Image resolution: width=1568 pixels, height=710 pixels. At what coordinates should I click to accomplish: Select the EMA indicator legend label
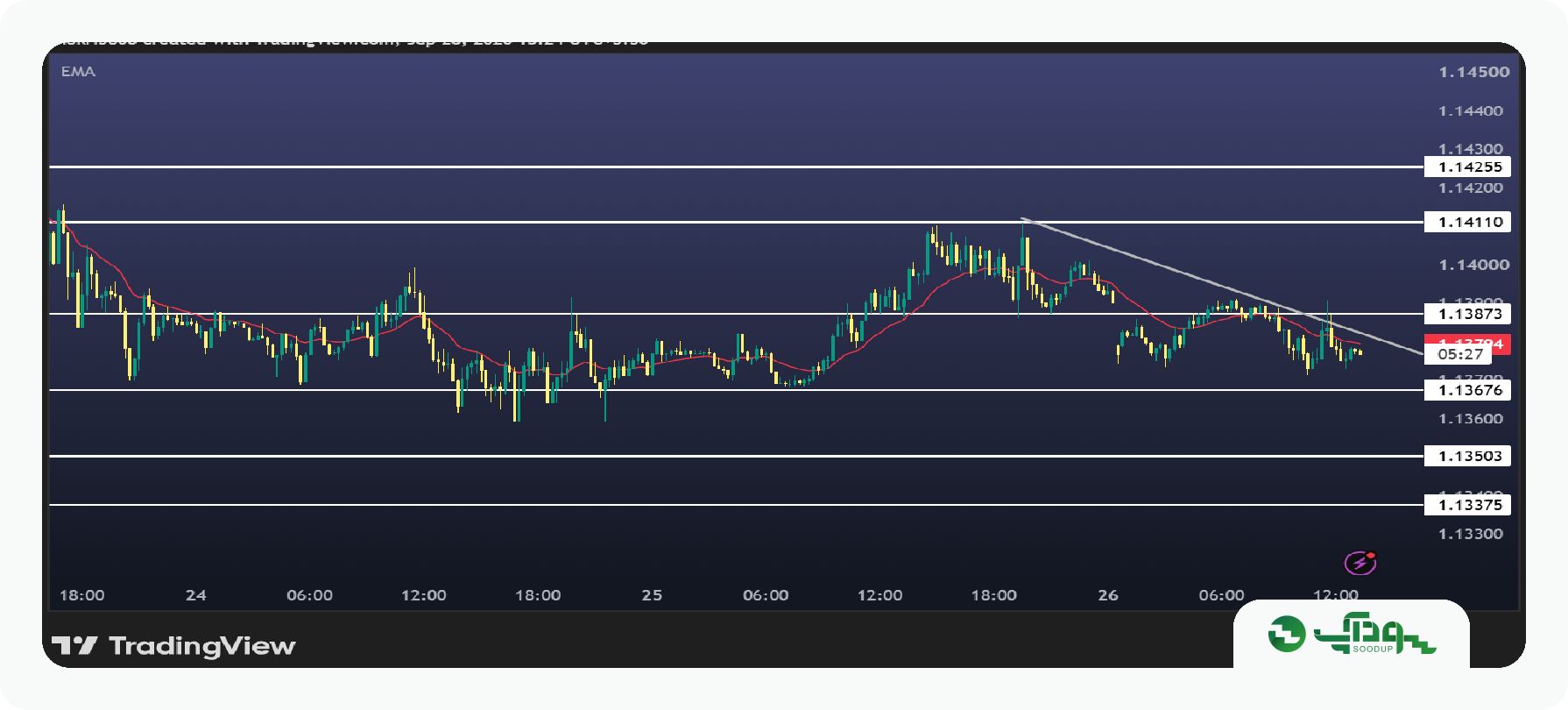pyautogui.click(x=78, y=72)
